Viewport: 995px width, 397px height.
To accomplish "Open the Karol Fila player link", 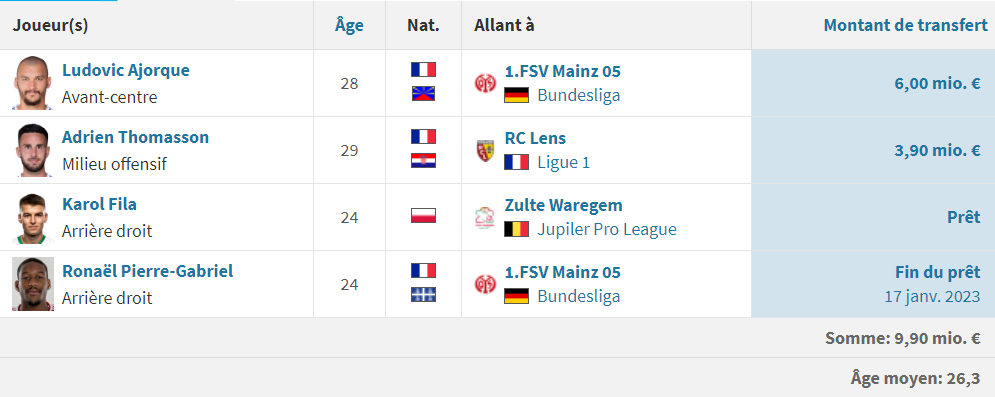I will [x=100, y=204].
